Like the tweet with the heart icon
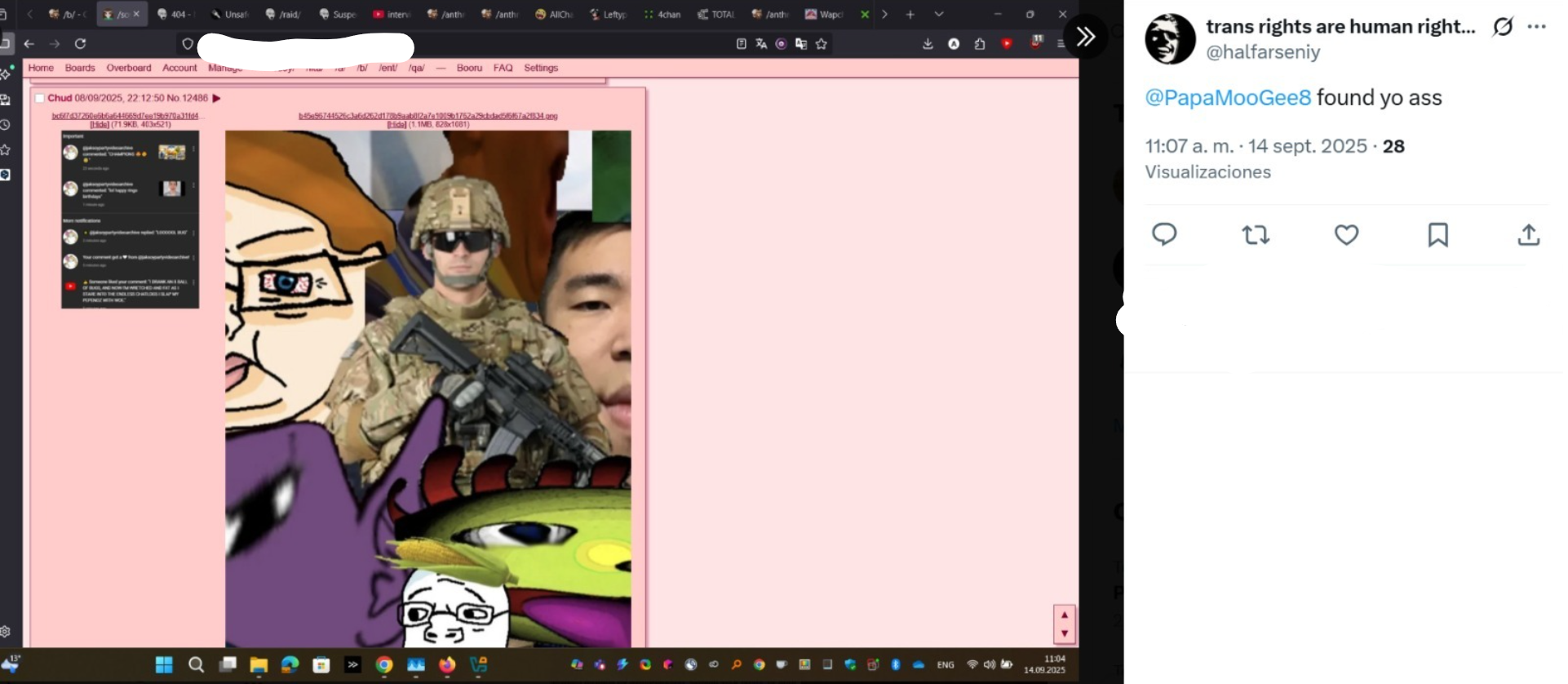Image resolution: width=1568 pixels, height=684 pixels. tap(1346, 235)
